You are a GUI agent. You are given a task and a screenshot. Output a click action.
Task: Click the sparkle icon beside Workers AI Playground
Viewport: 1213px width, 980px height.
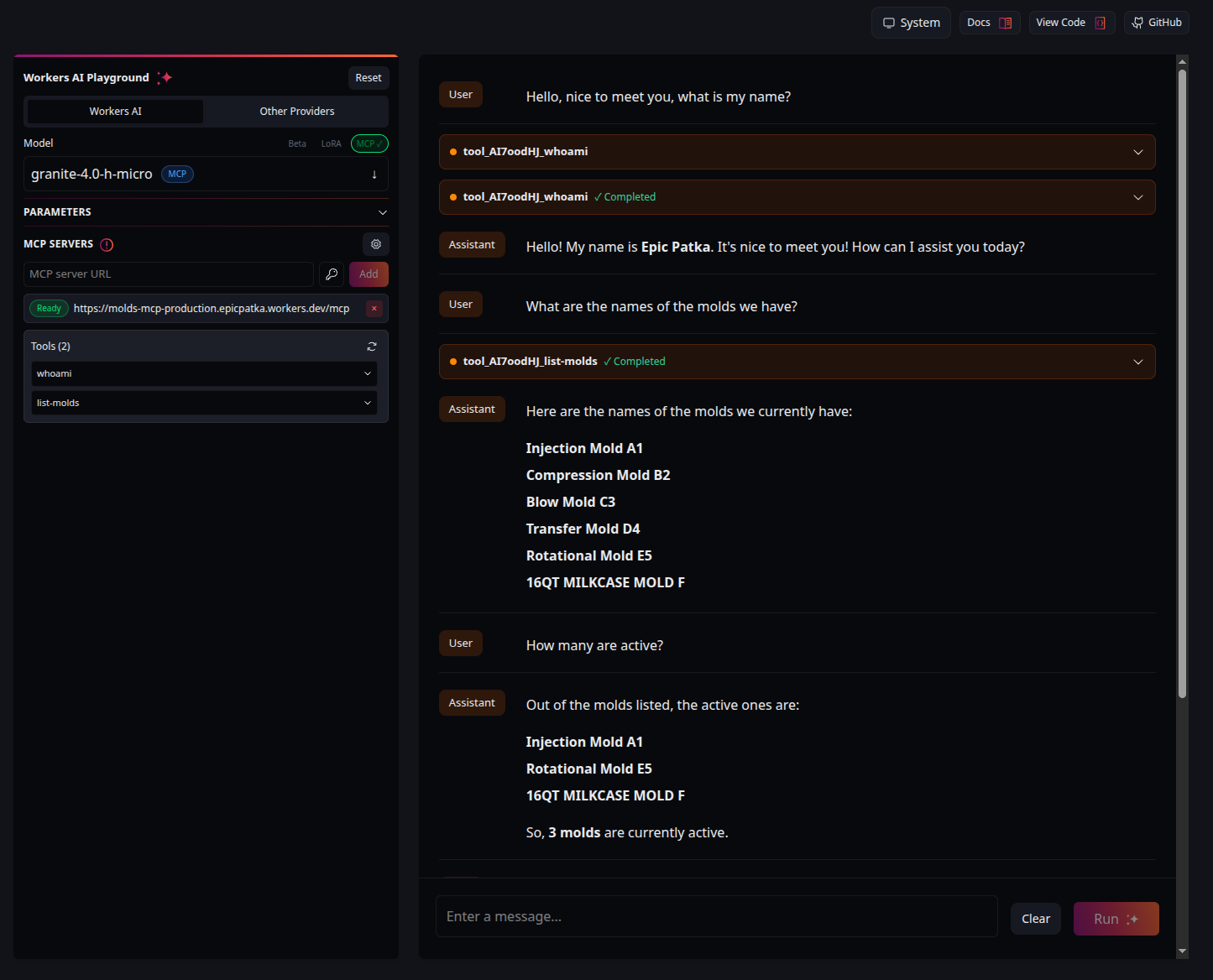tap(165, 77)
